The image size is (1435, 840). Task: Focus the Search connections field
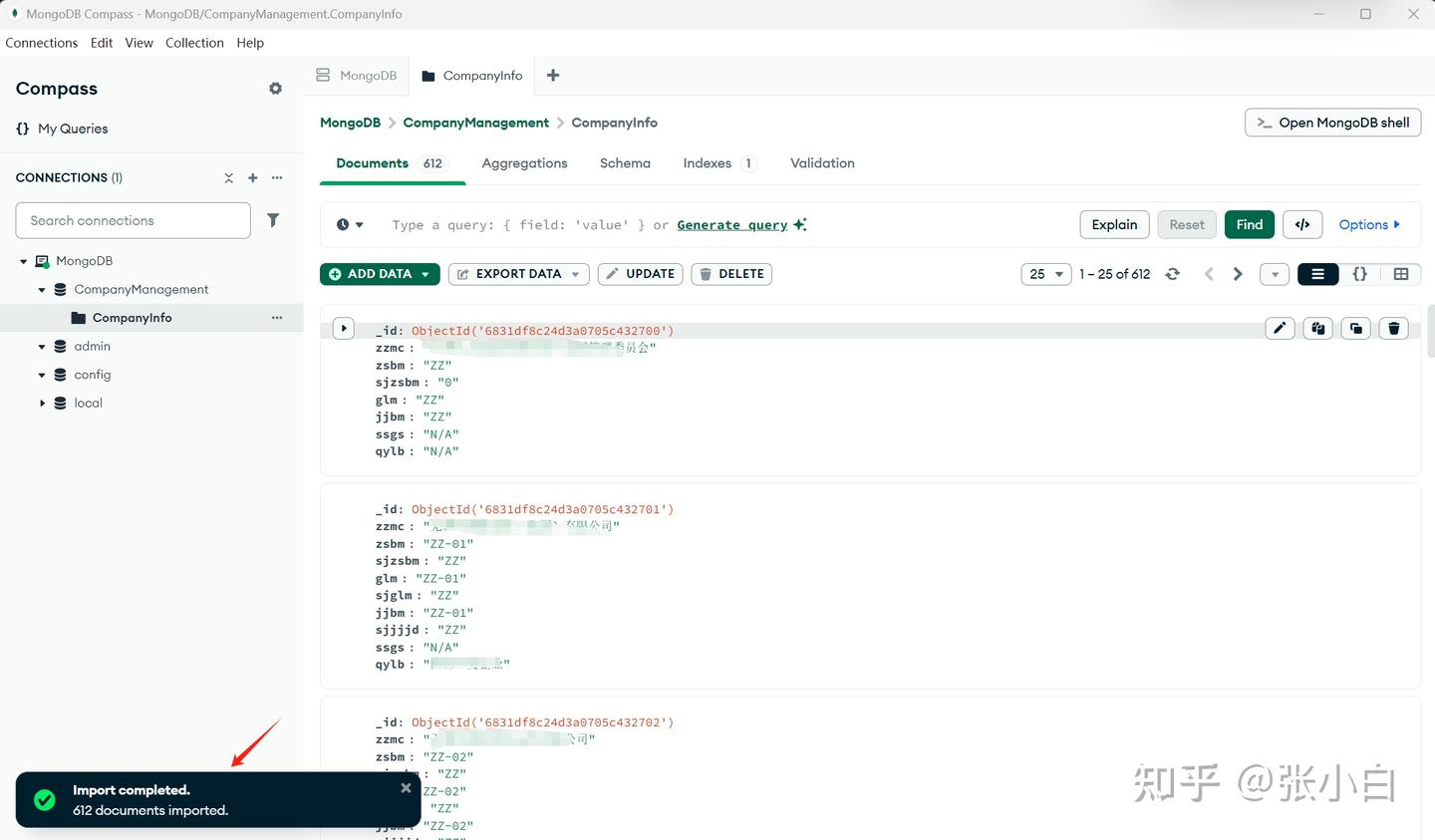pos(133,220)
